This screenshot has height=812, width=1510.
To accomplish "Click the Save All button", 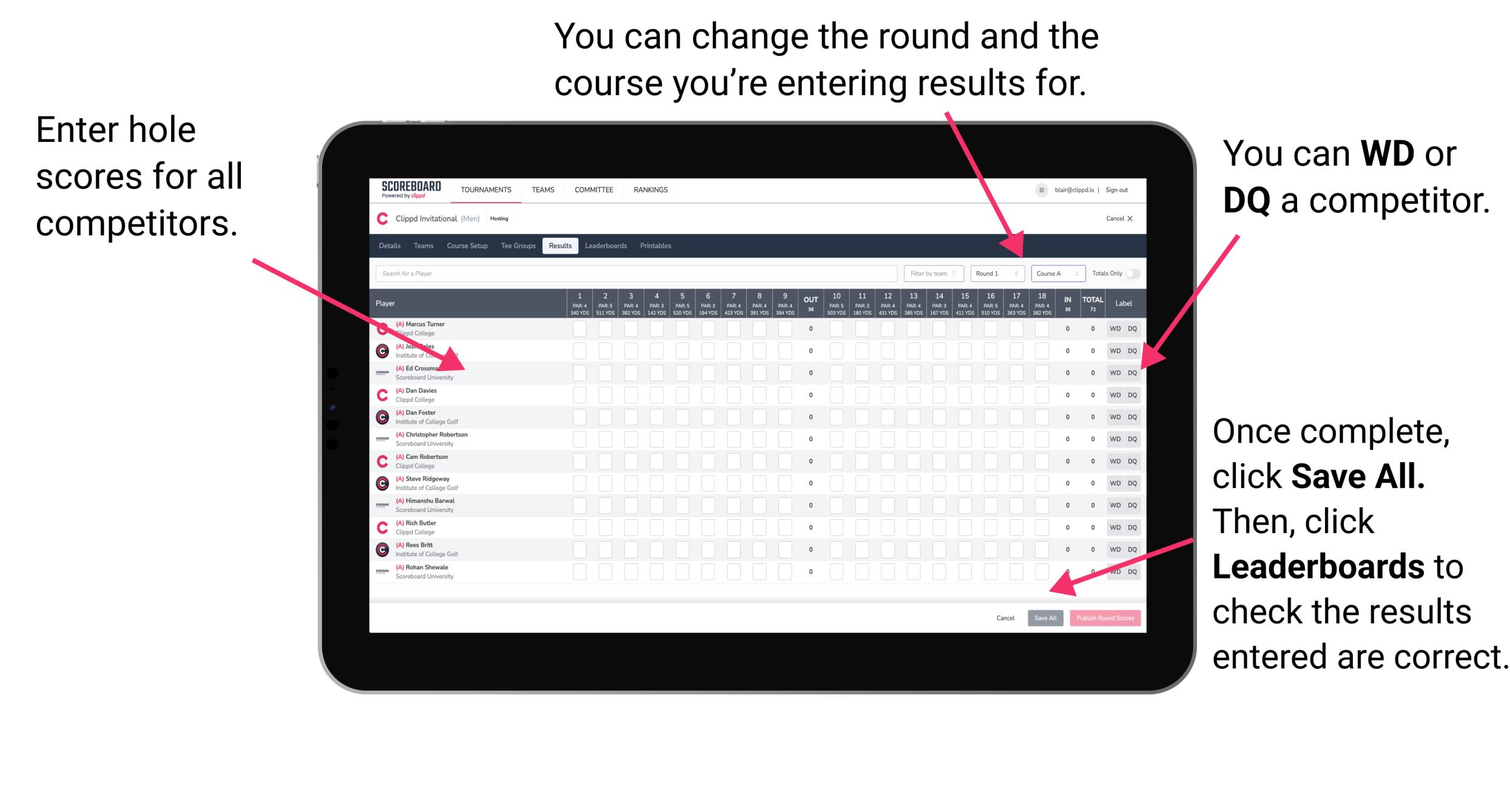I will point(1045,618).
